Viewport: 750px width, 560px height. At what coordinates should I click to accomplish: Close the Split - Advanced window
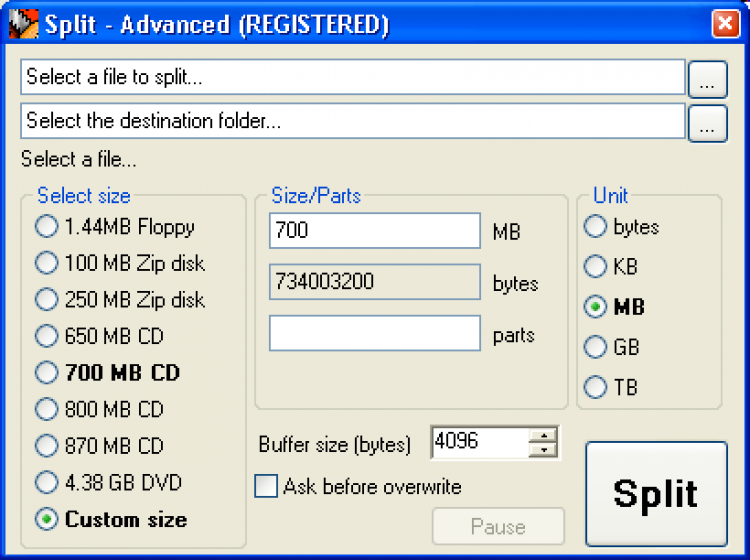[x=725, y=23]
